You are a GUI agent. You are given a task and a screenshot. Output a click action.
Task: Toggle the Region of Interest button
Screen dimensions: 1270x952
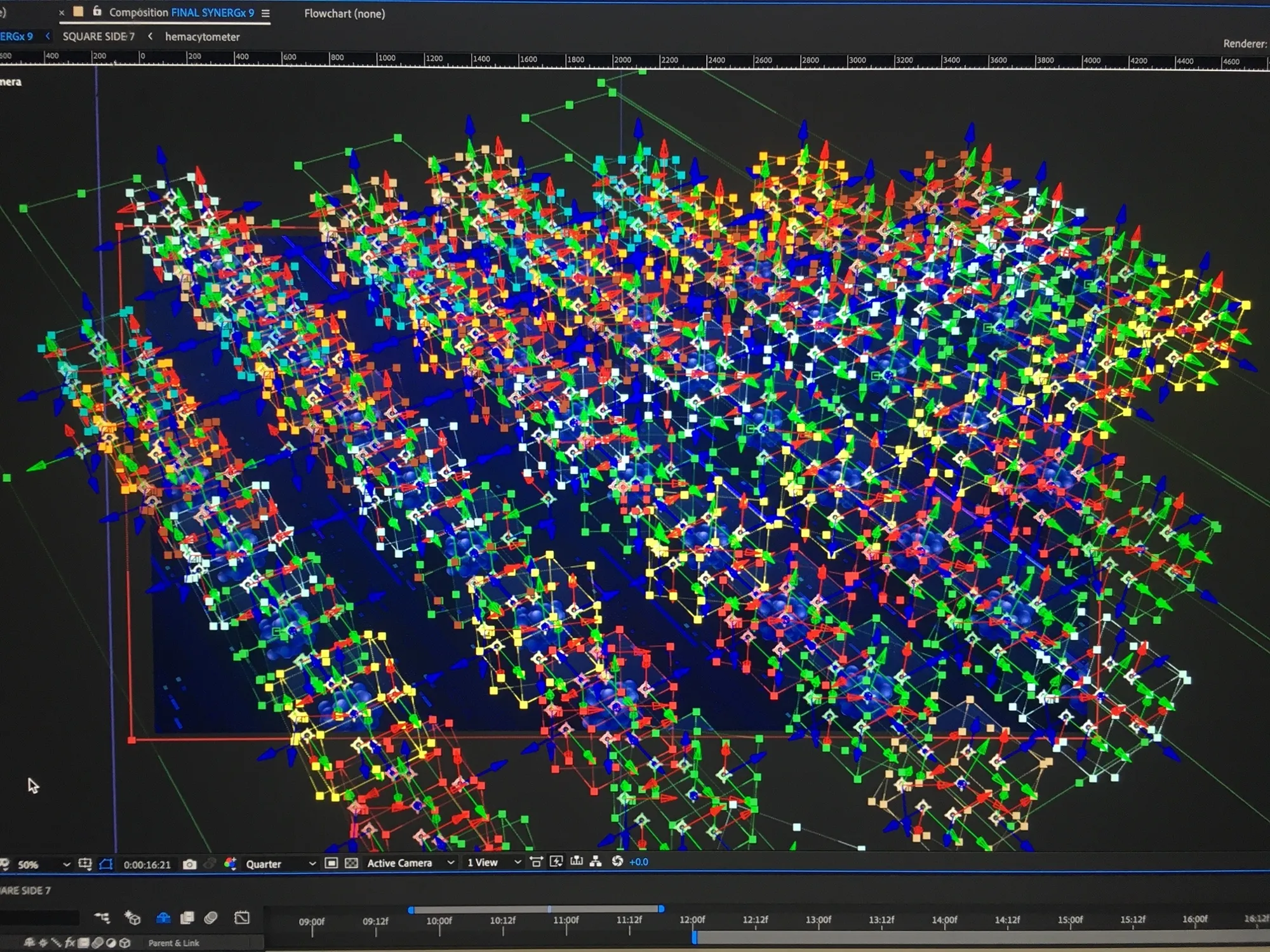(331, 863)
